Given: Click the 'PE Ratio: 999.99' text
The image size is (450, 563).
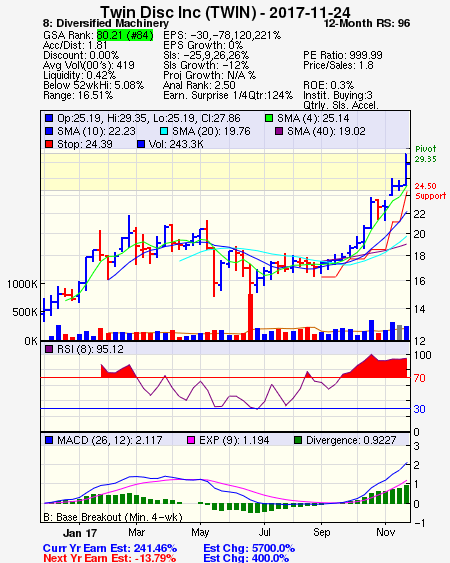Looking at the screenshot, I should [x=343, y=55].
